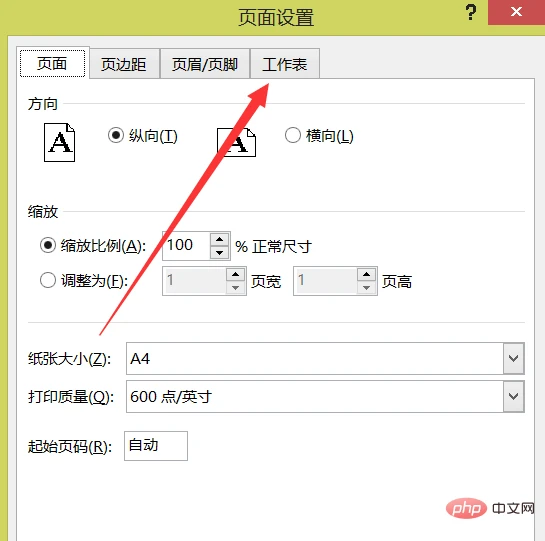This screenshot has width=545, height=541.
Task: Choose the 调整为(F) radio option
Action: tap(48, 280)
